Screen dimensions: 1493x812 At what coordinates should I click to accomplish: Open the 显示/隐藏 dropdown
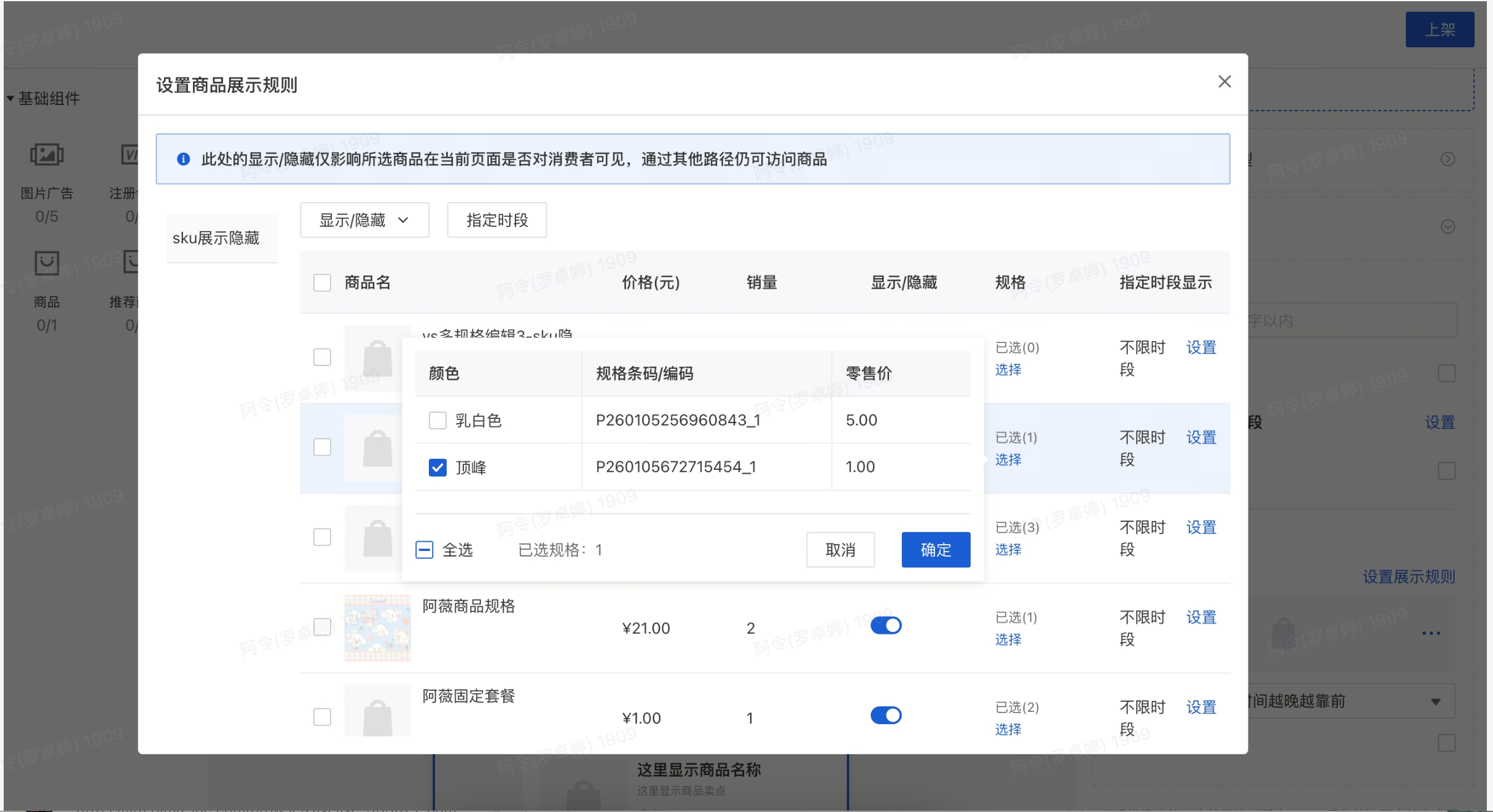pos(364,220)
